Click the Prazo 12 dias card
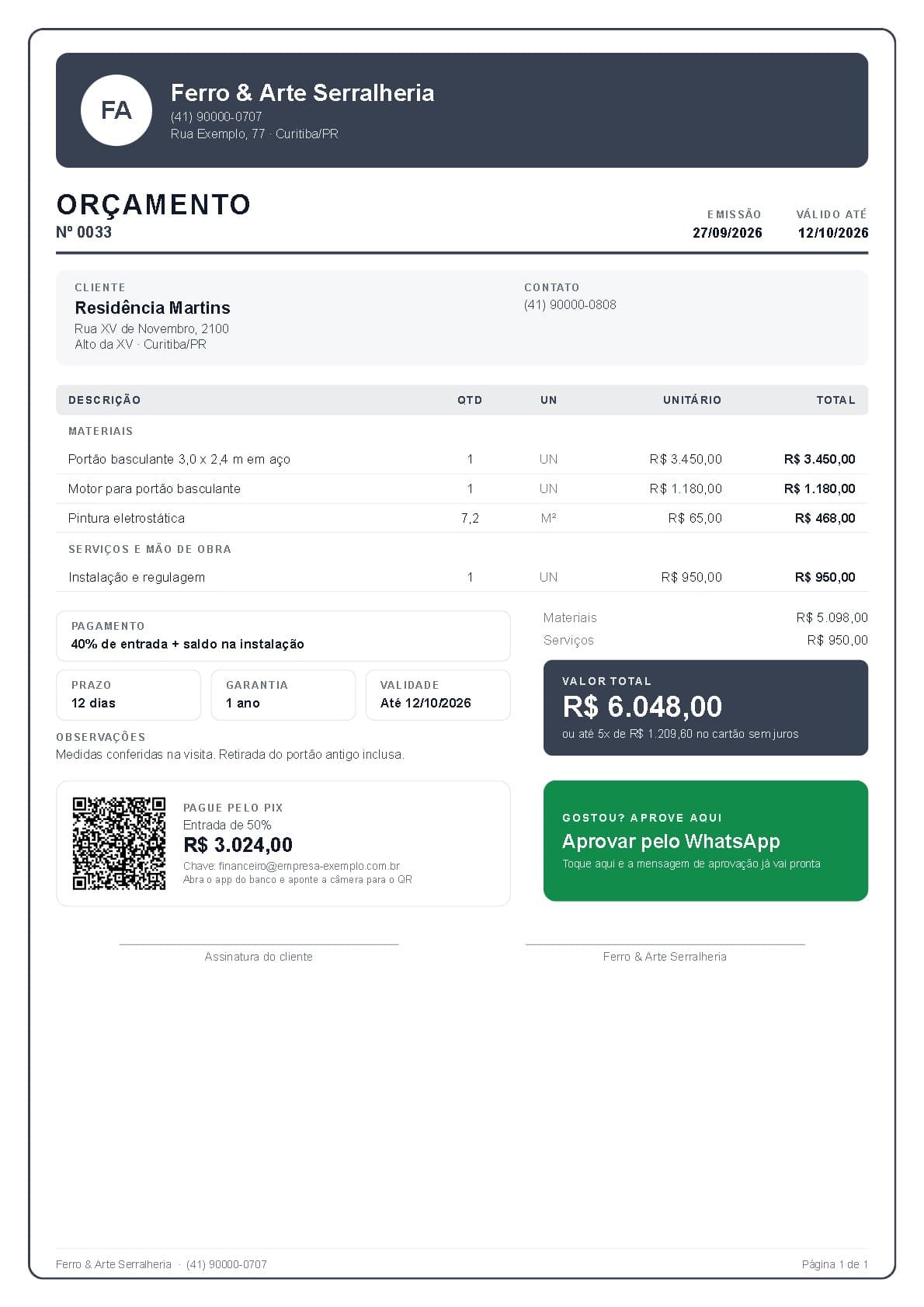 pyautogui.click(x=128, y=695)
